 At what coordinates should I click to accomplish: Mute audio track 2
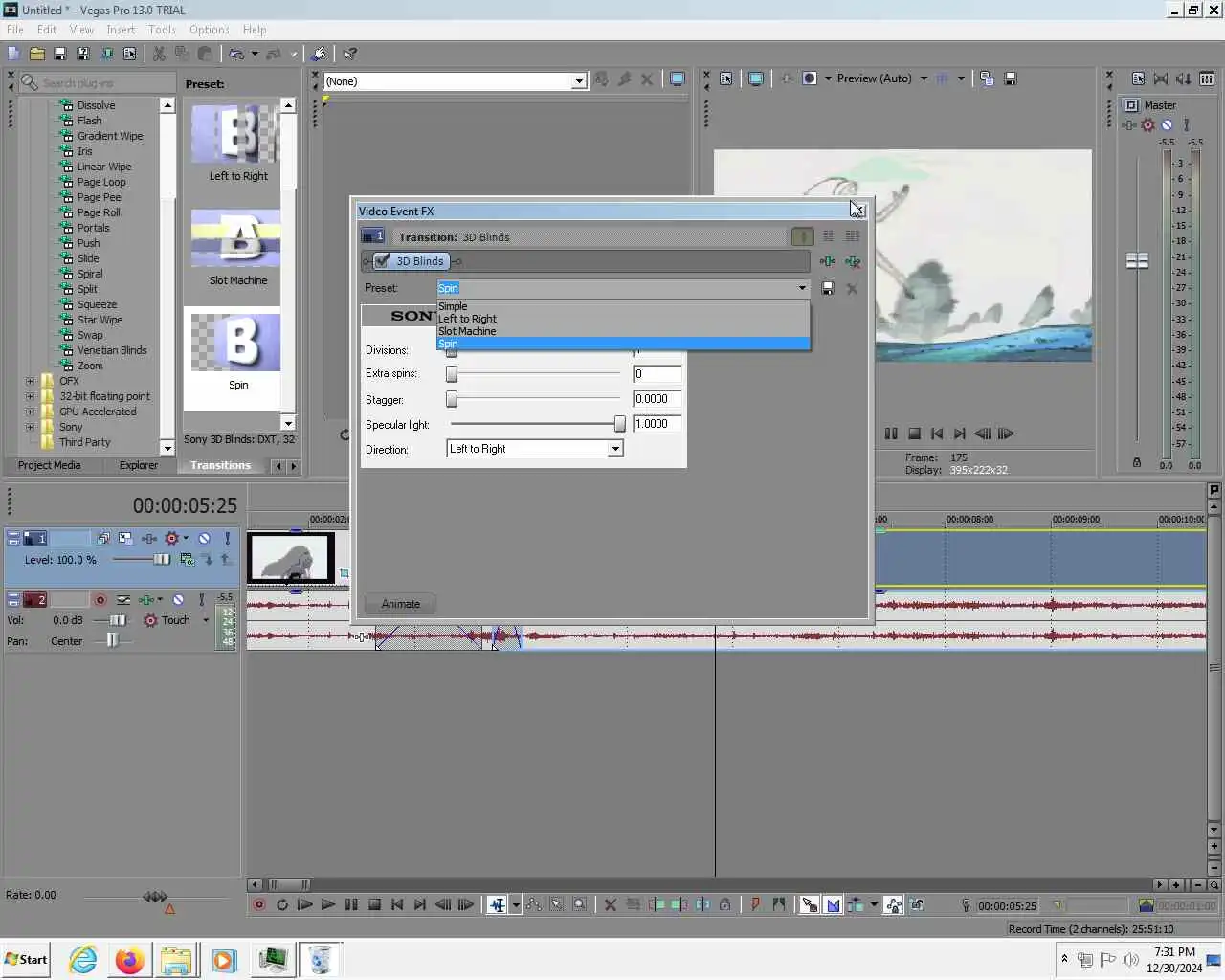click(x=178, y=600)
